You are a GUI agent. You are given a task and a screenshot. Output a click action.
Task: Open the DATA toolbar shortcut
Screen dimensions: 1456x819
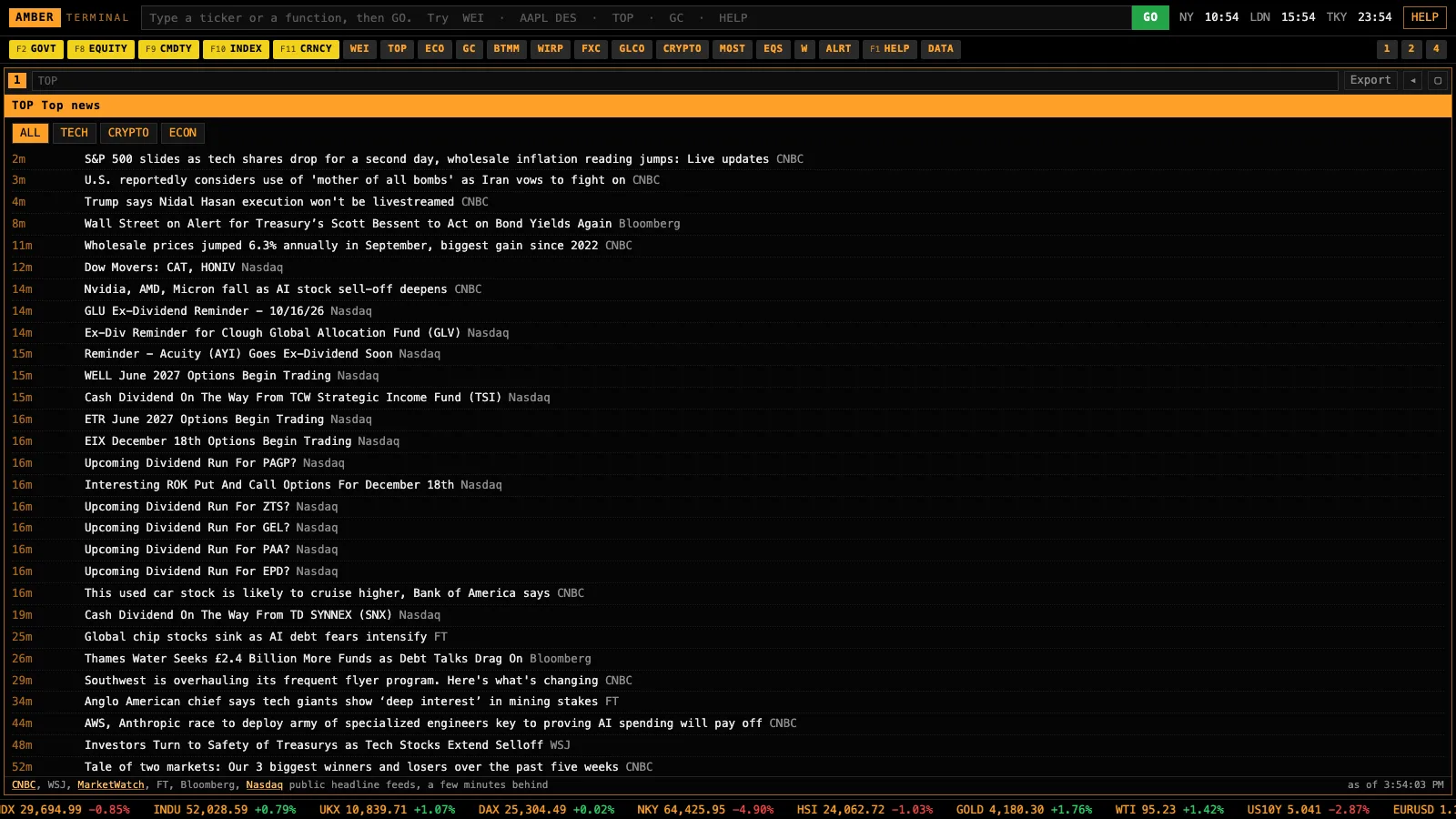[941, 49]
